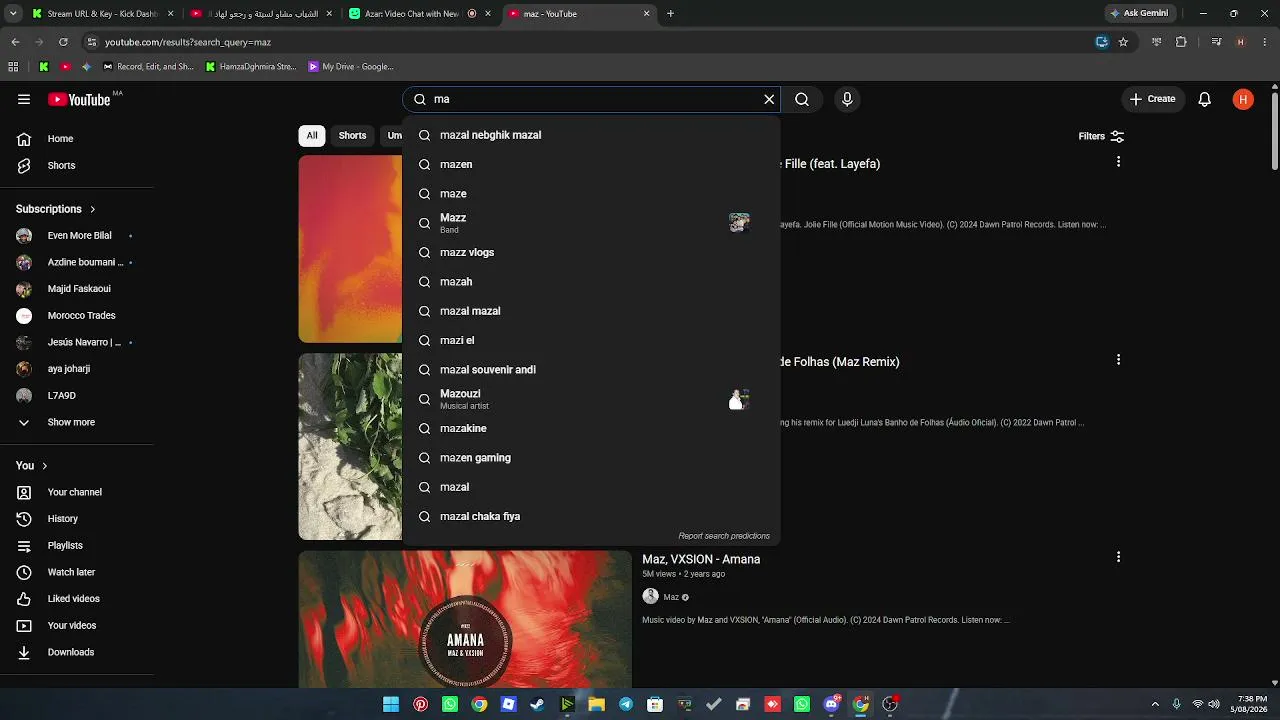The width and height of the screenshot is (1280, 720).
Task: Open the tab search dropdown arrow
Action: tap(14, 14)
